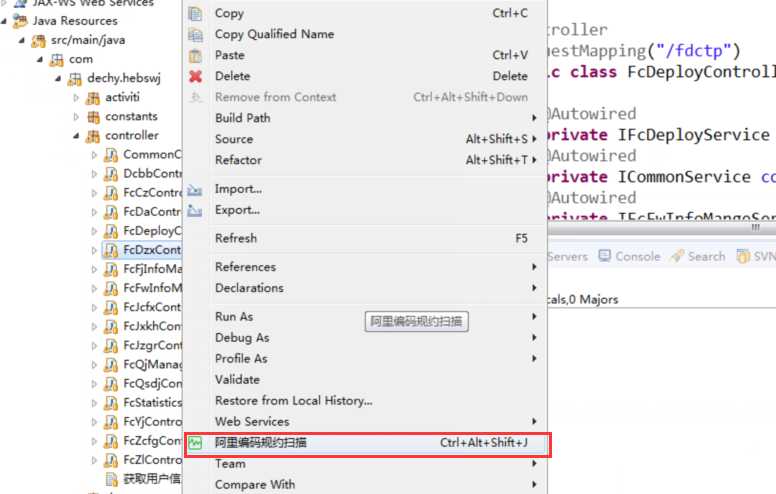This screenshot has width=776, height=494.
Task: Expand the FcDzxCont class node
Action: (x=95, y=250)
